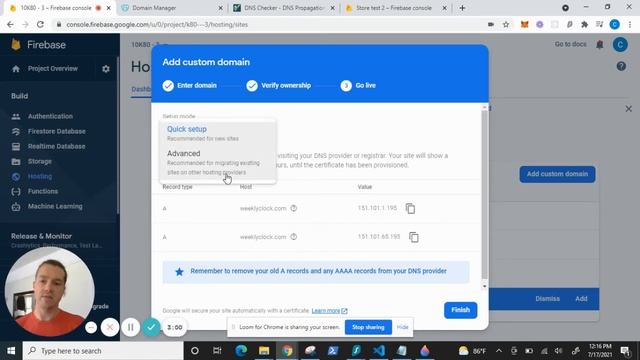The height and width of the screenshot is (360, 640).
Task: Open Firestore Database in the sidebar
Action: 57,131
